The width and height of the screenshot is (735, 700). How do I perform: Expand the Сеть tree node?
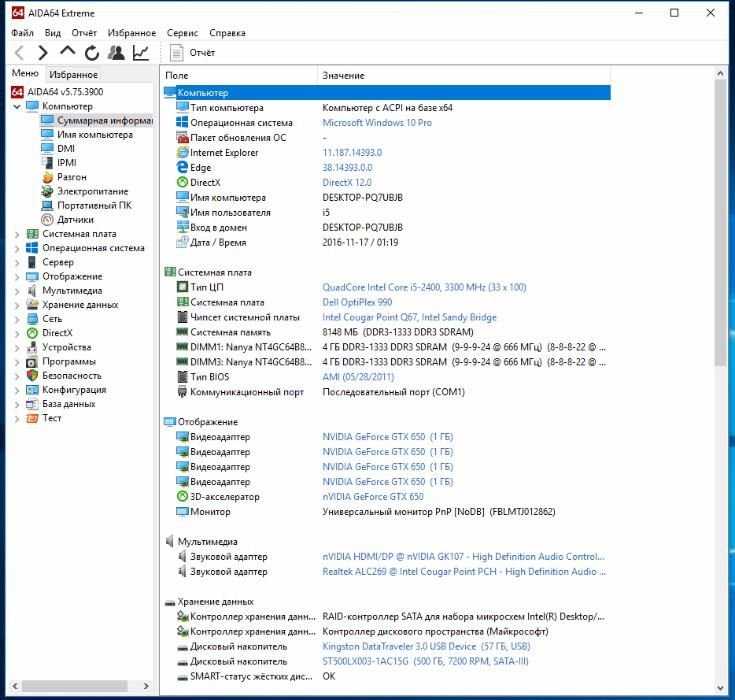tap(17, 319)
